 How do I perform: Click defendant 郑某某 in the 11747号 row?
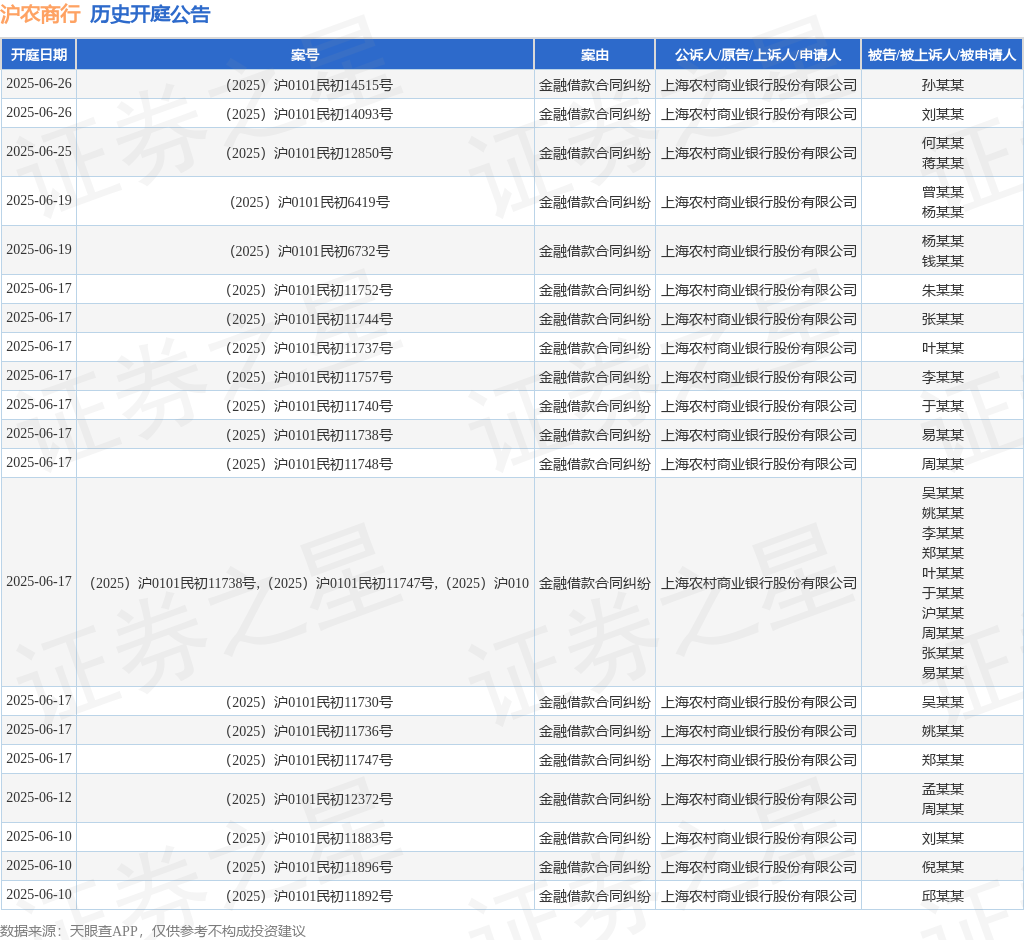[942, 760]
